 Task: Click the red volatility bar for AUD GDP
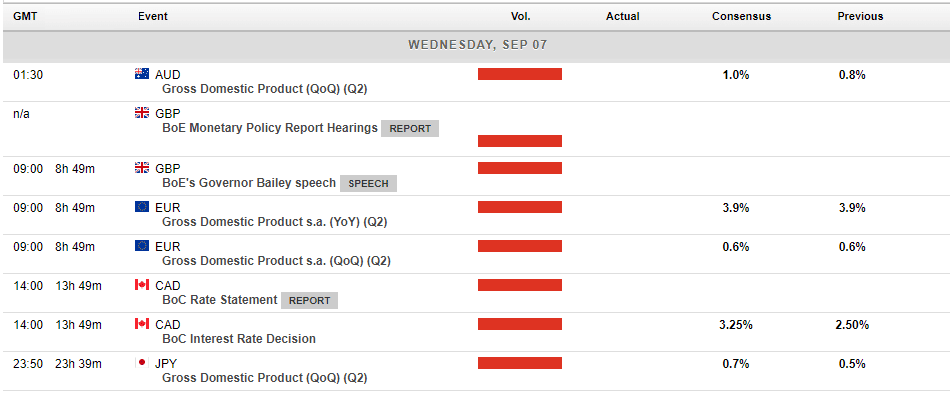pos(520,74)
